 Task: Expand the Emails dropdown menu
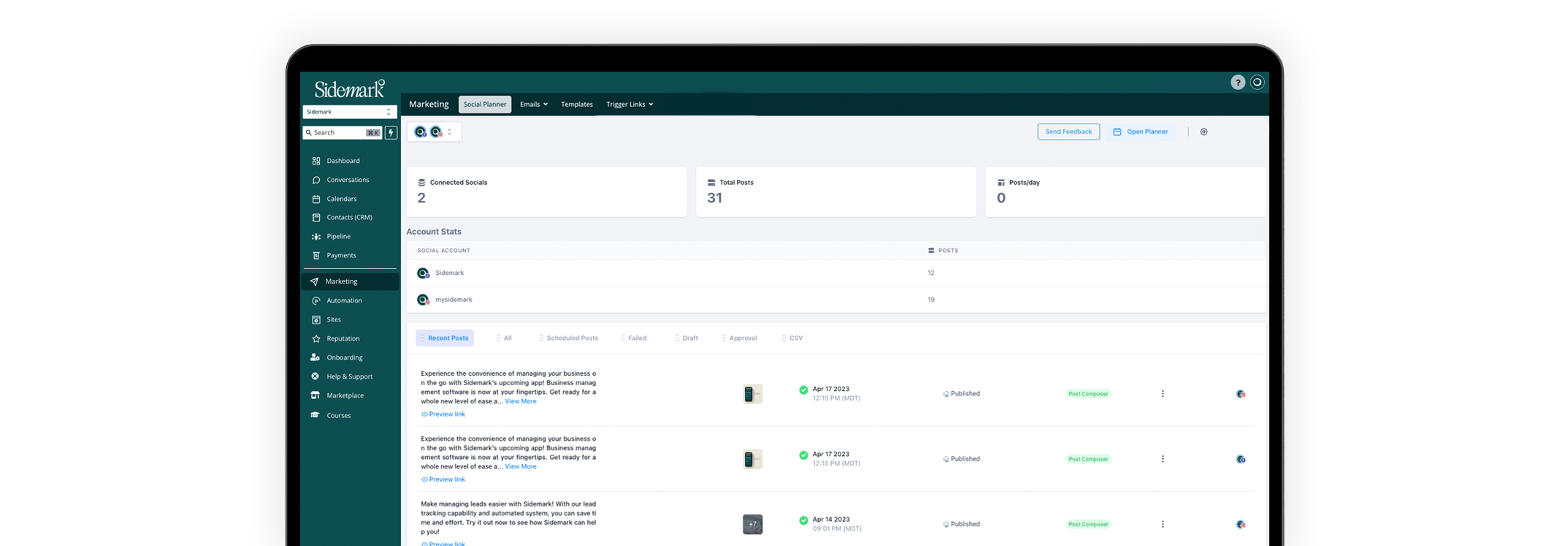533,105
